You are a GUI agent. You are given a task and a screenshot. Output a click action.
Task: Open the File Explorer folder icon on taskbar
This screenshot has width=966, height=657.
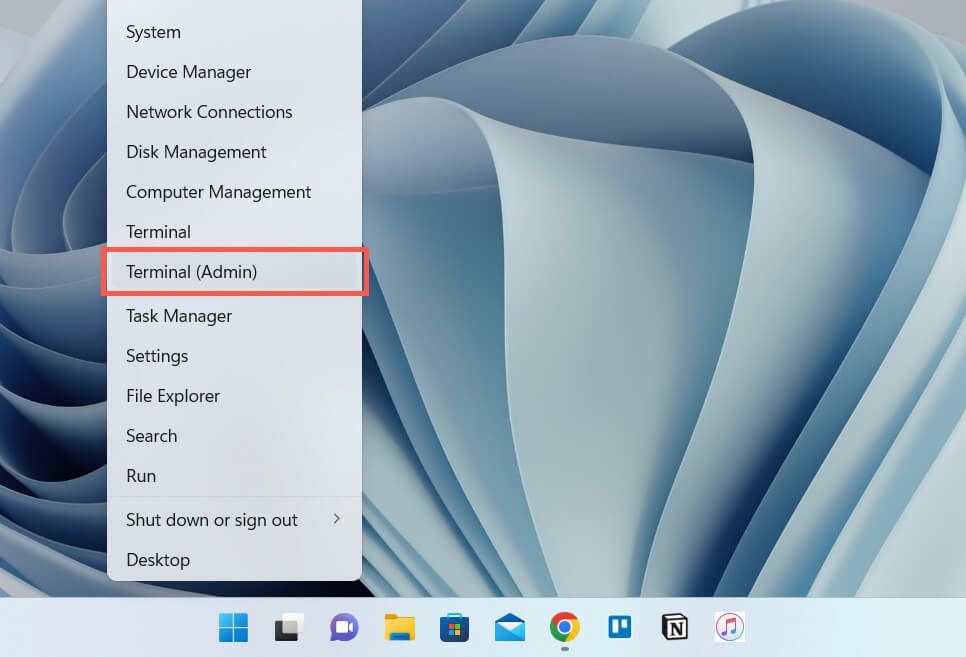click(x=400, y=628)
